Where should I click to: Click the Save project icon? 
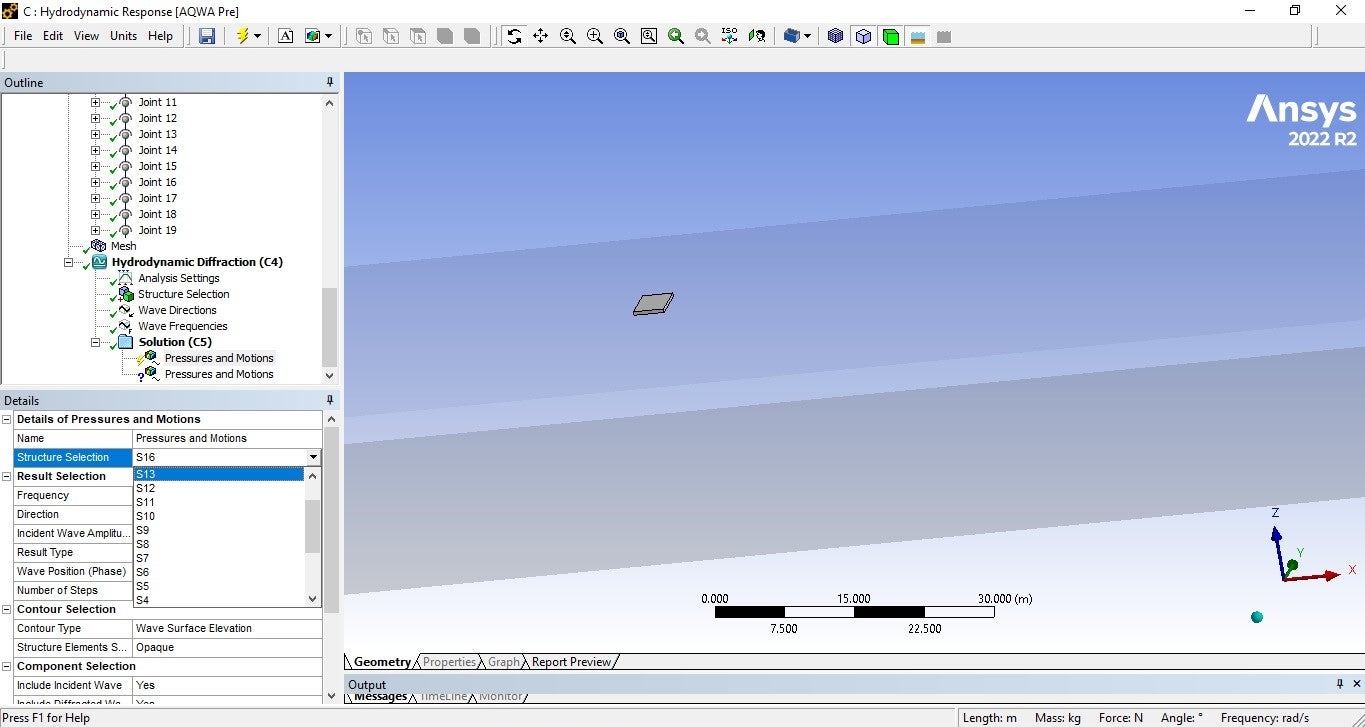[207, 36]
